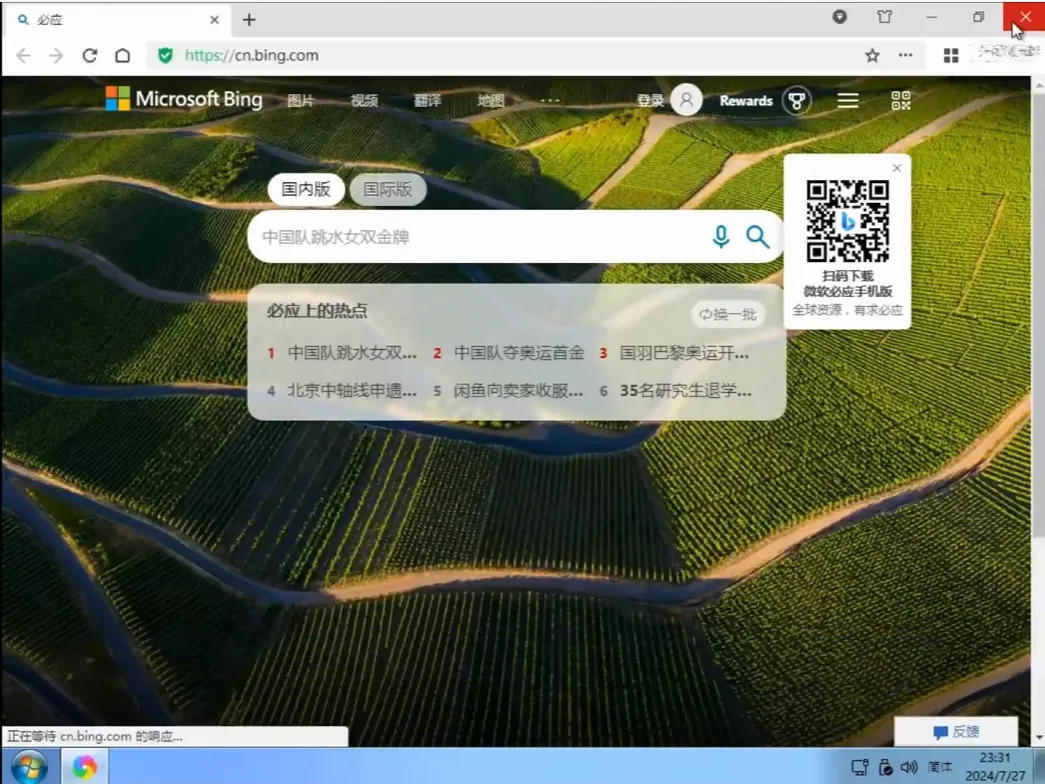The width and height of the screenshot is (1045, 784).
Task: Click the site security shield in address bar
Action: (x=166, y=55)
